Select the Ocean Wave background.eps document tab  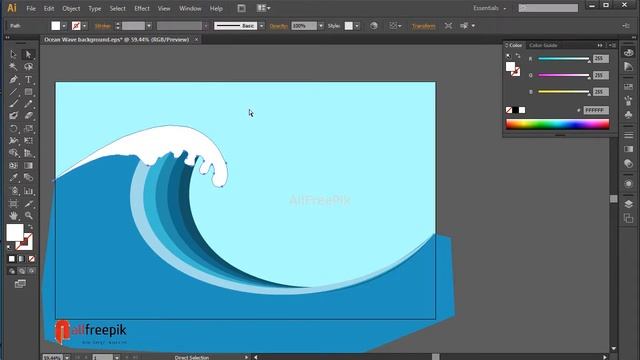pos(117,40)
